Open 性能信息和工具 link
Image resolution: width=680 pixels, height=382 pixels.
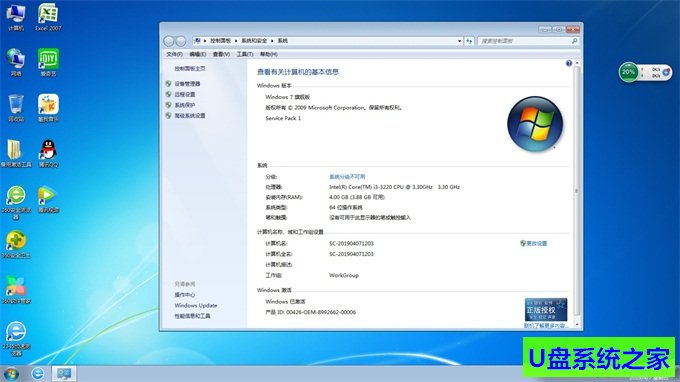pyautogui.click(x=193, y=317)
